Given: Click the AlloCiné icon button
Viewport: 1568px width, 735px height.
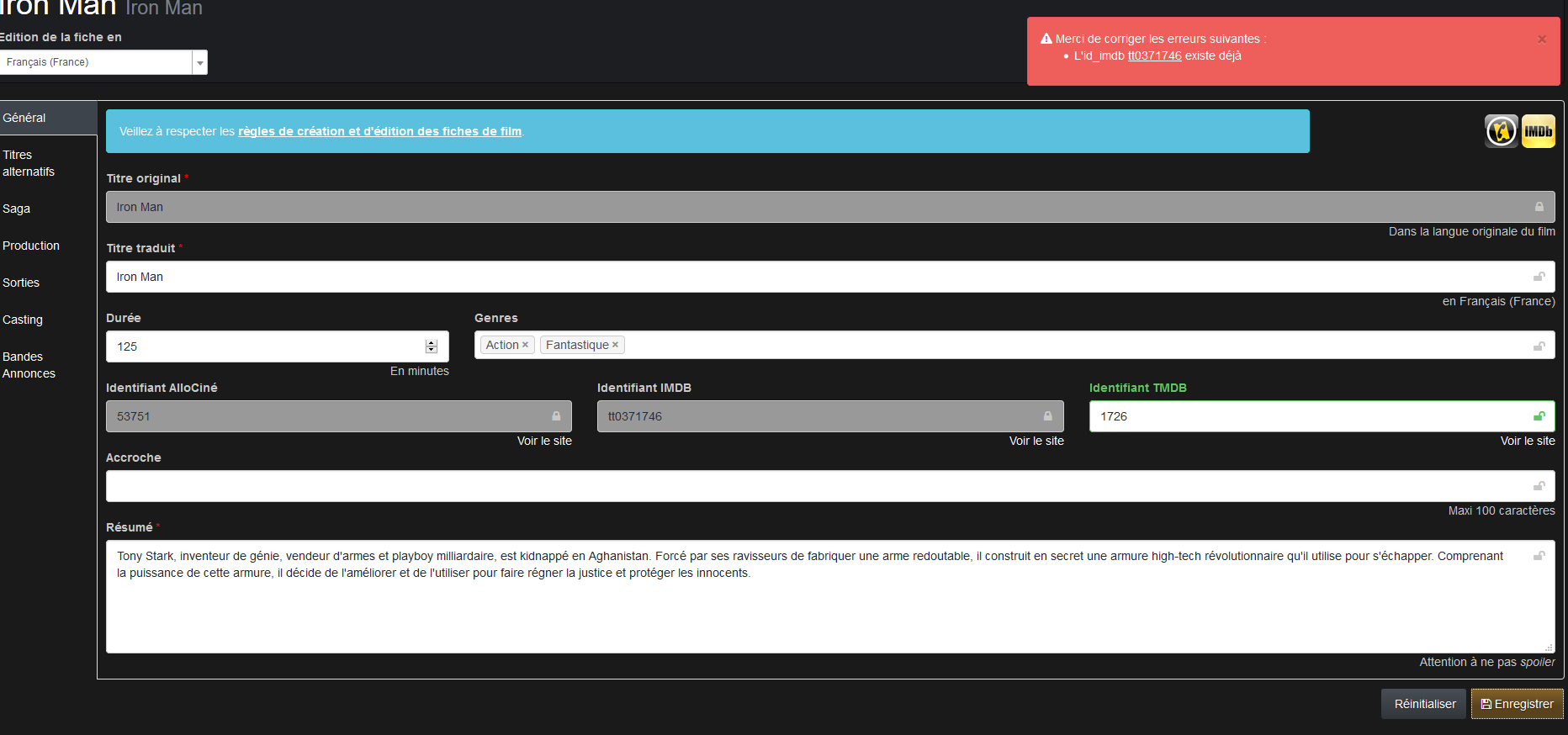Looking at the screenshot, I should coord(1501,131).
